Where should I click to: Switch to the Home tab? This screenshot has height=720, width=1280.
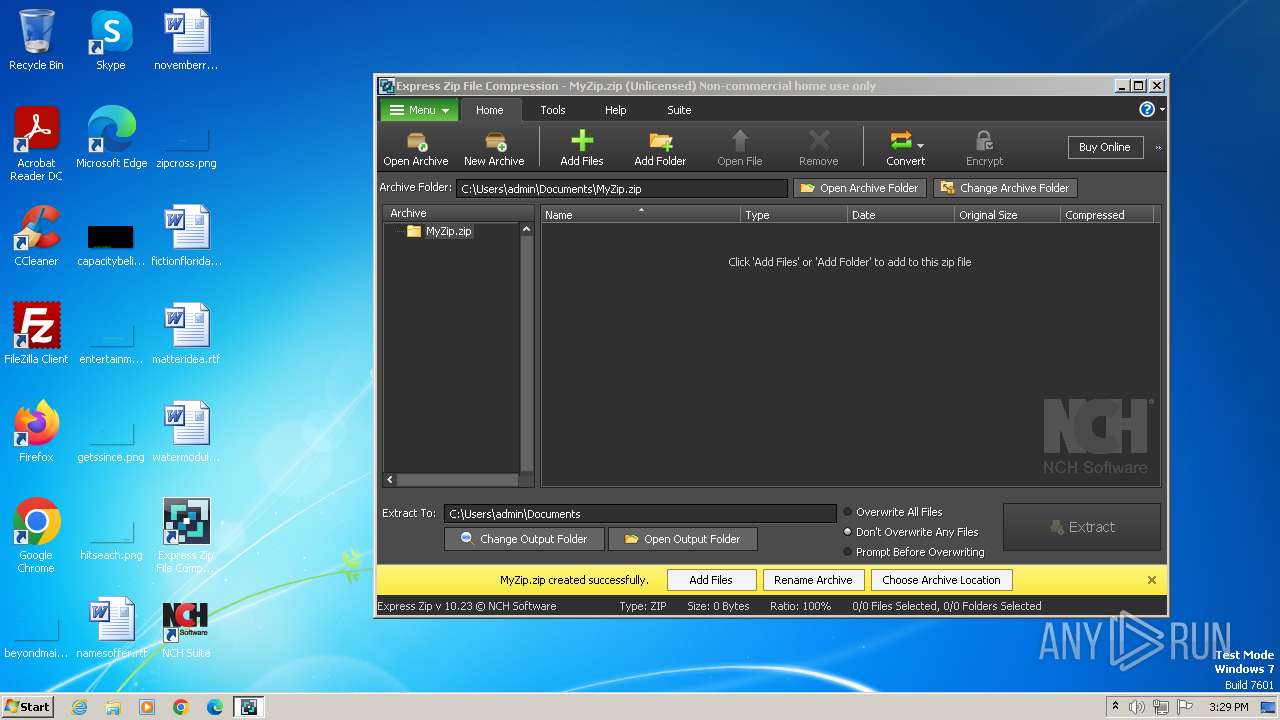(490, 110)
